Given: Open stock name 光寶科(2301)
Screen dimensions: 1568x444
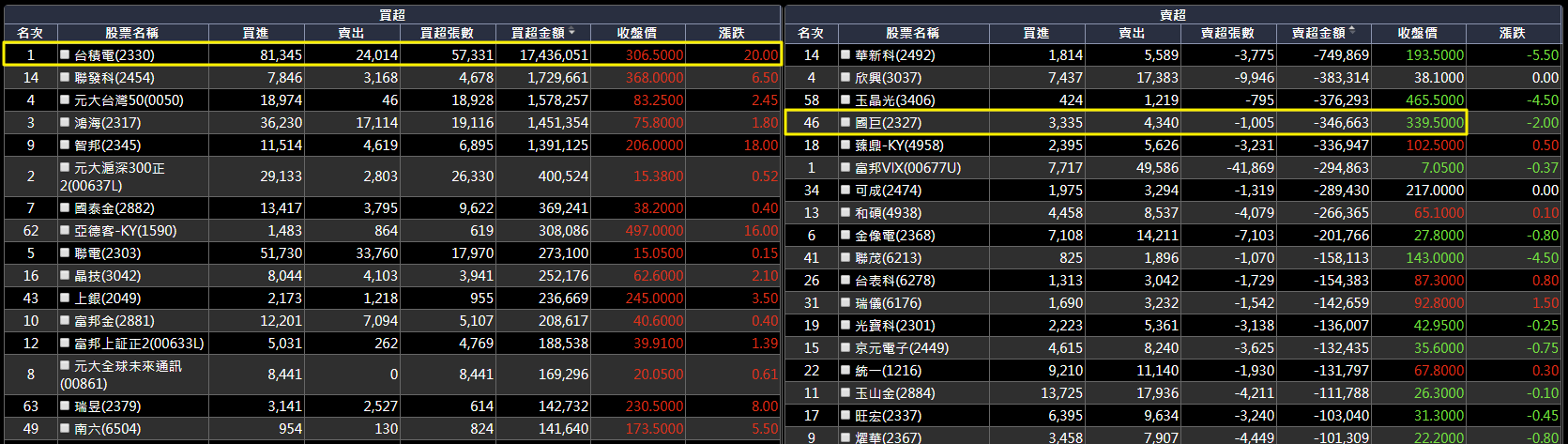Looking at the screenshot, I should pos(894,326).
